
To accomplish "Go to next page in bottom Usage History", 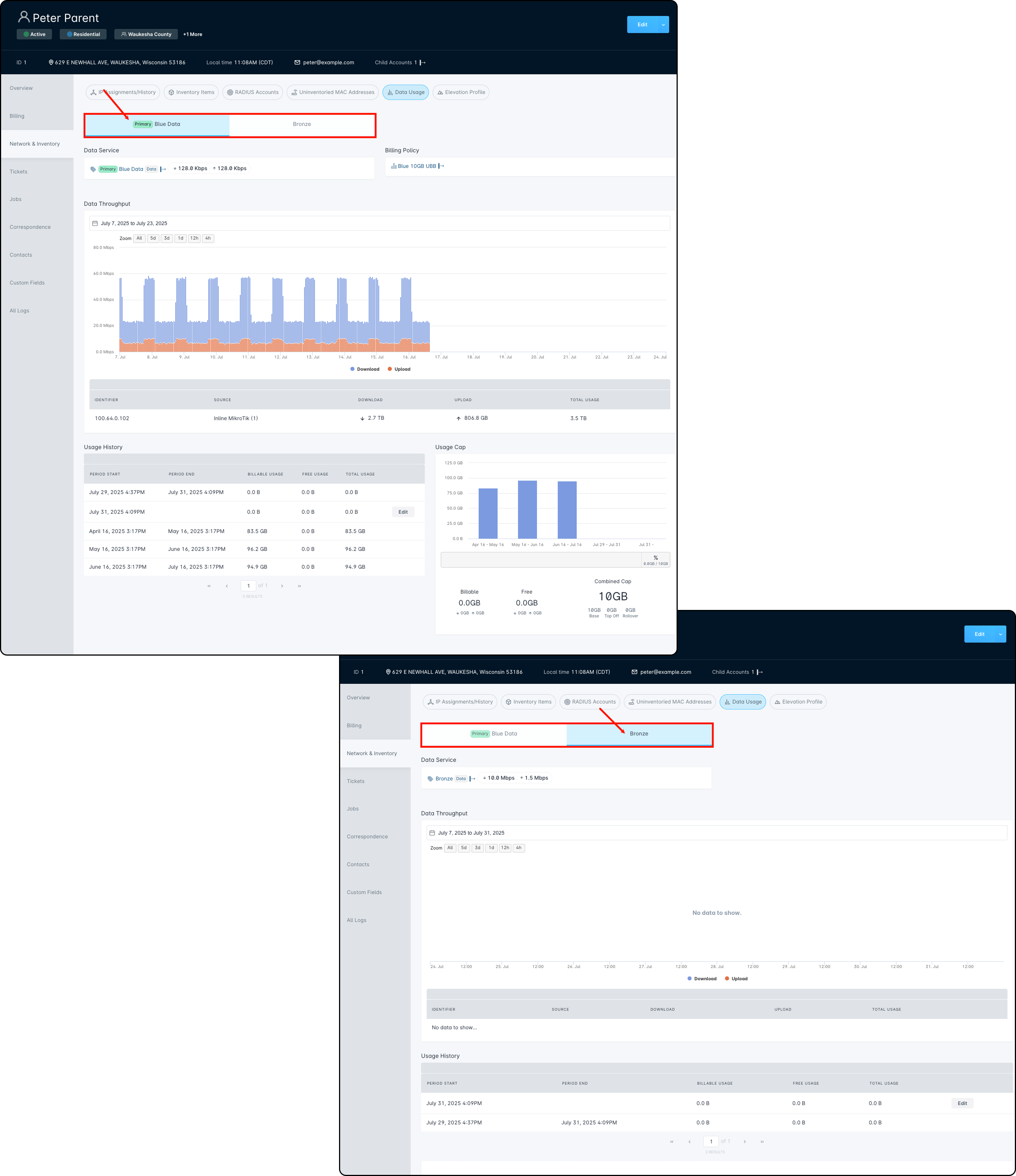I will click(x=745, y=1141).
